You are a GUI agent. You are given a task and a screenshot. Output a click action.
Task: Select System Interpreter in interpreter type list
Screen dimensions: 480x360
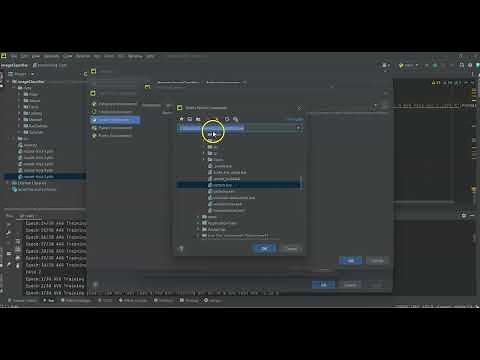tap(115, 120)
